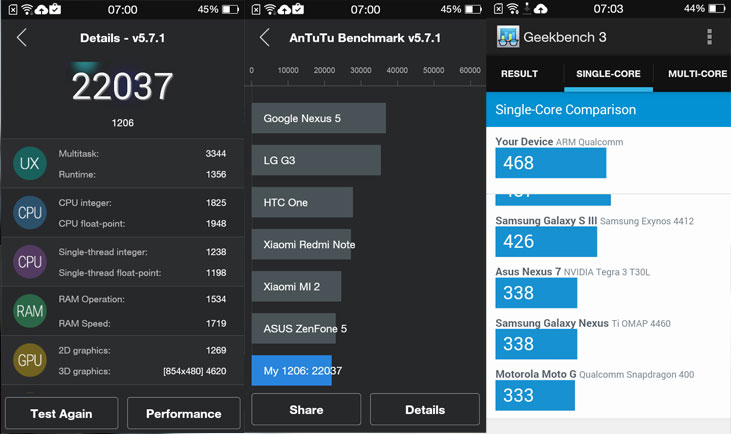Image resolution: width=731 pixels, height=434 pixels.
Task: Tap the 22037 total score
Action: pyautogui.click(x=122, y=86)
